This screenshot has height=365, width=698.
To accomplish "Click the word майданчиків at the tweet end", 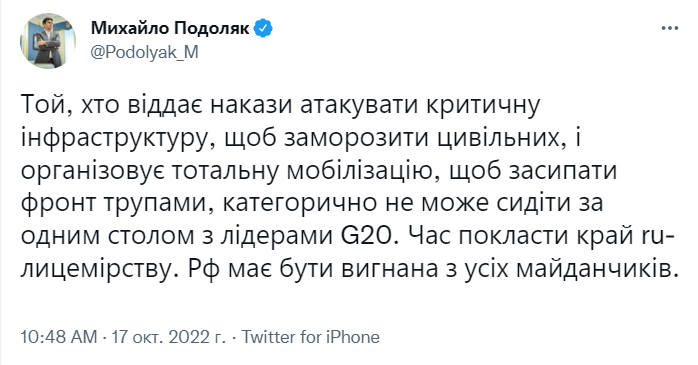I will click(596, 270).
